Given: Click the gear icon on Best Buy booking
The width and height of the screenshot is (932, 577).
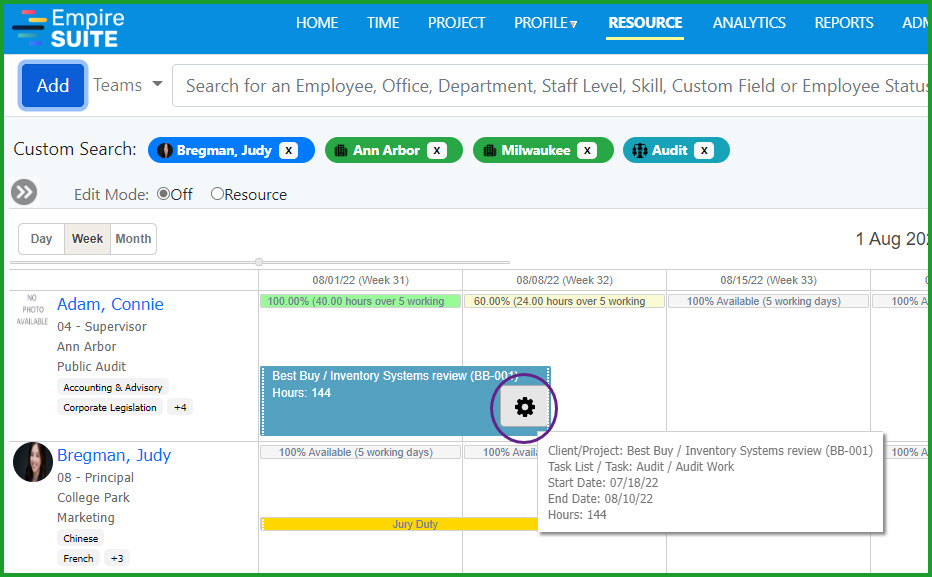Looking at the screenshot, I should point(524,407).
